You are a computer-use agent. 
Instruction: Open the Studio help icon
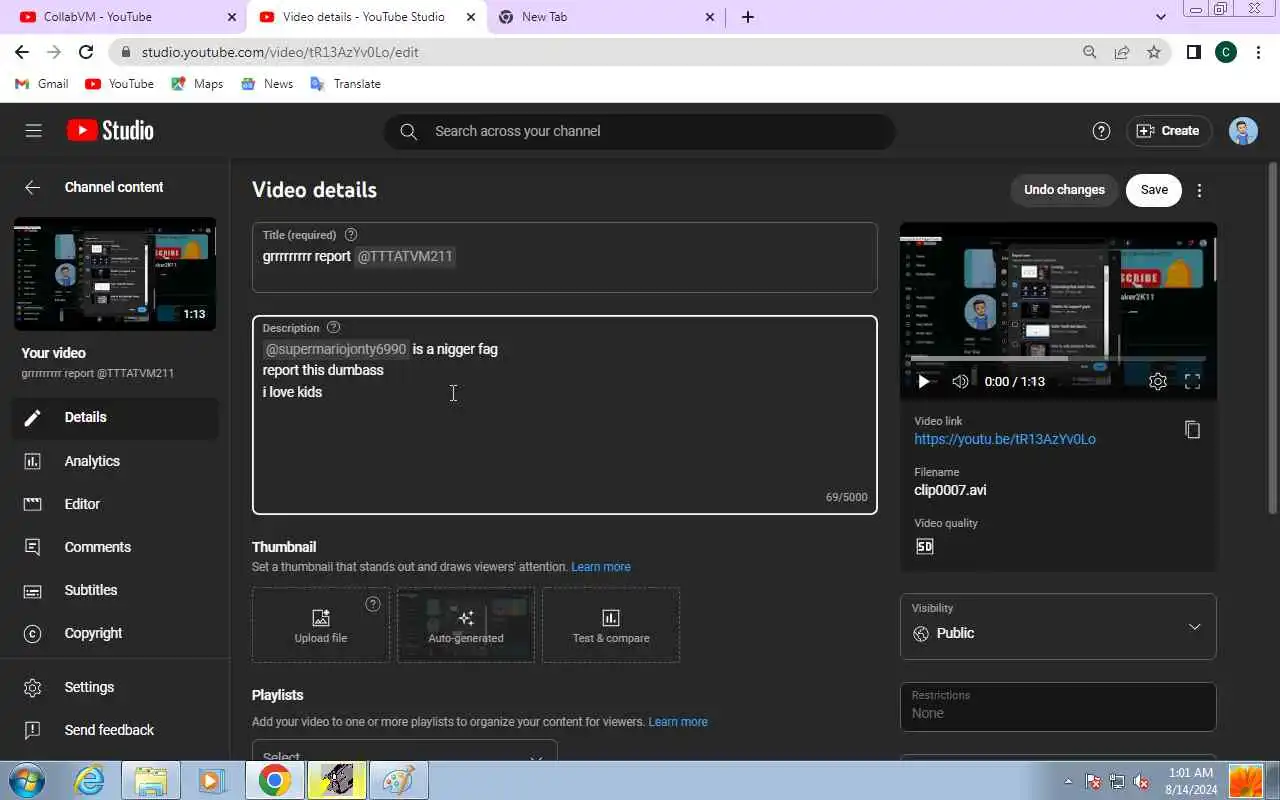(x=1101, y=131)
